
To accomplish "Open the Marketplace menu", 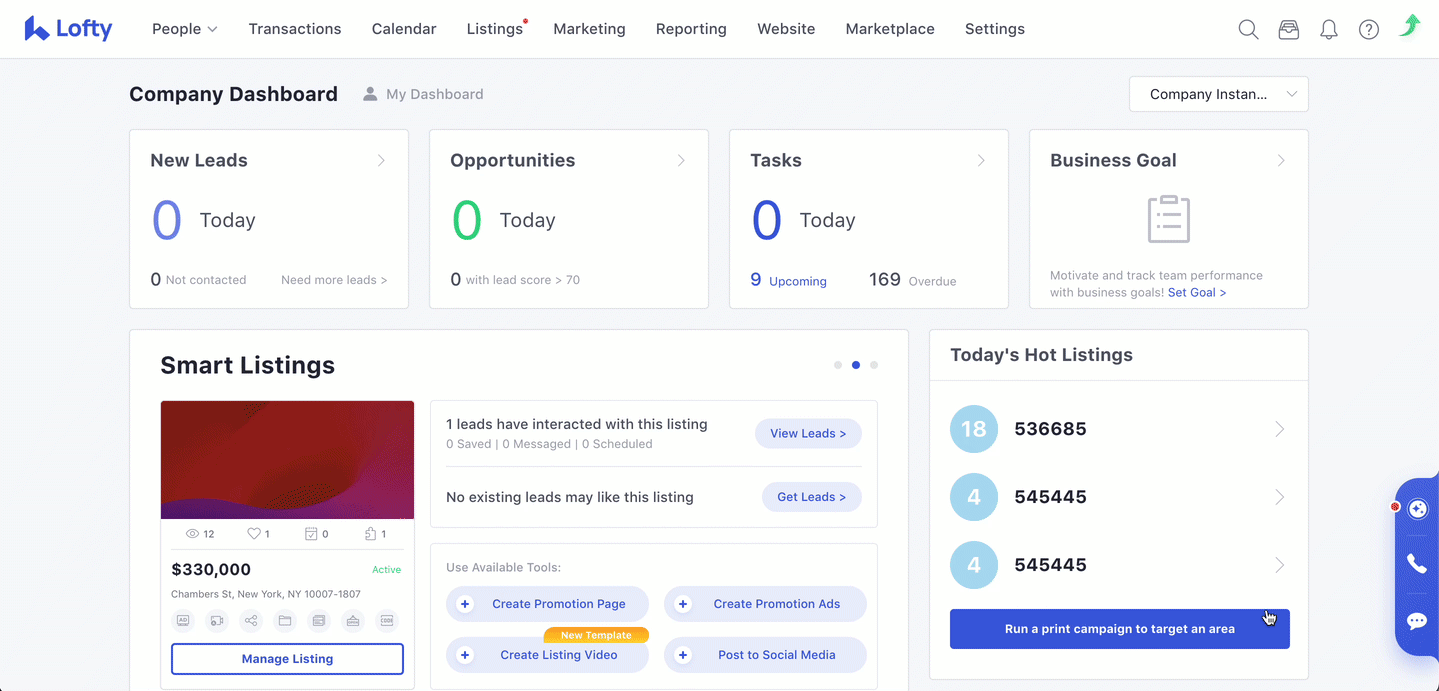I will pyautogui.click(x=890, y=29).
